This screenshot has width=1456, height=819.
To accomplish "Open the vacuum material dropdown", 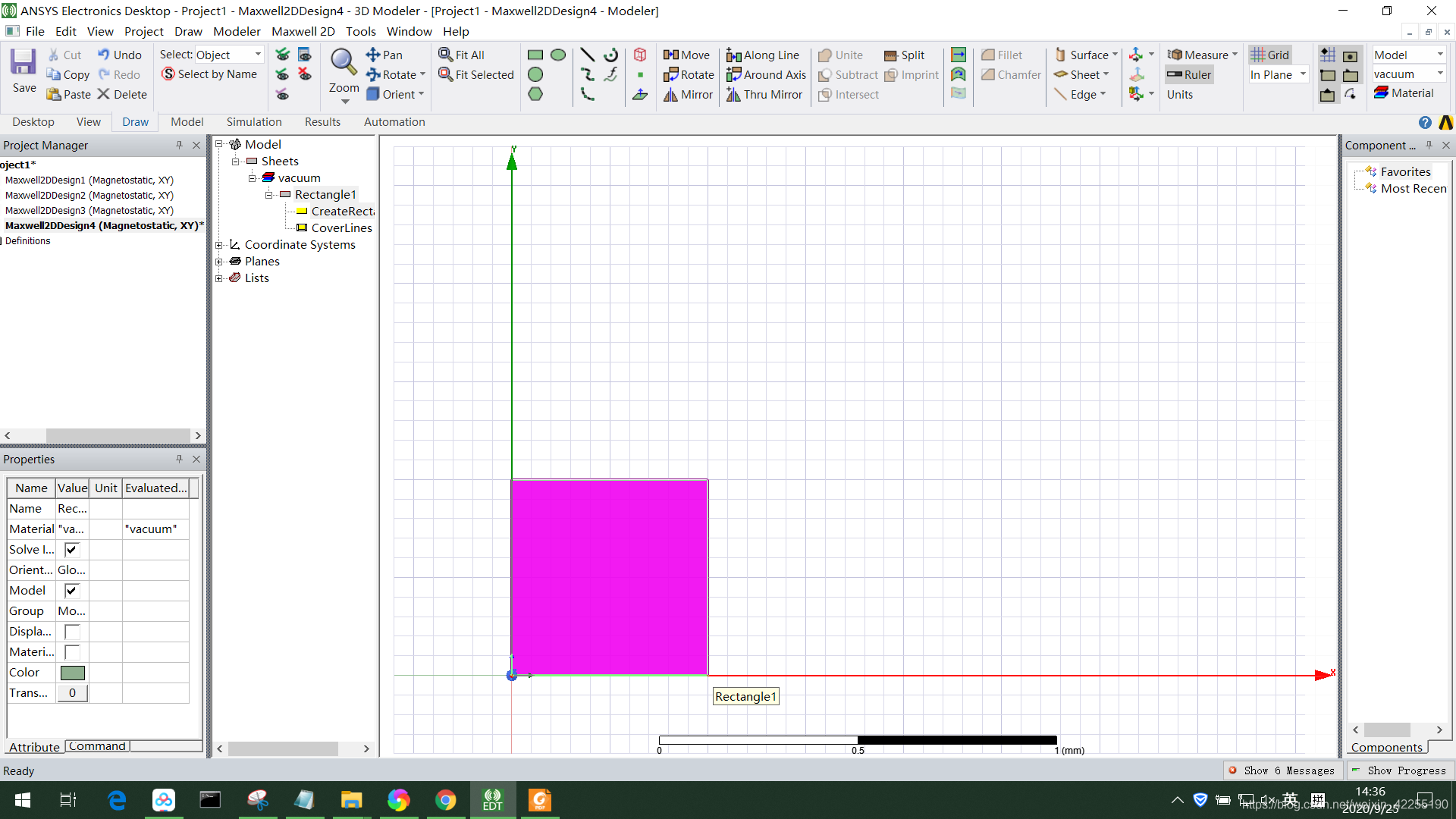I will coord(1439,74).
